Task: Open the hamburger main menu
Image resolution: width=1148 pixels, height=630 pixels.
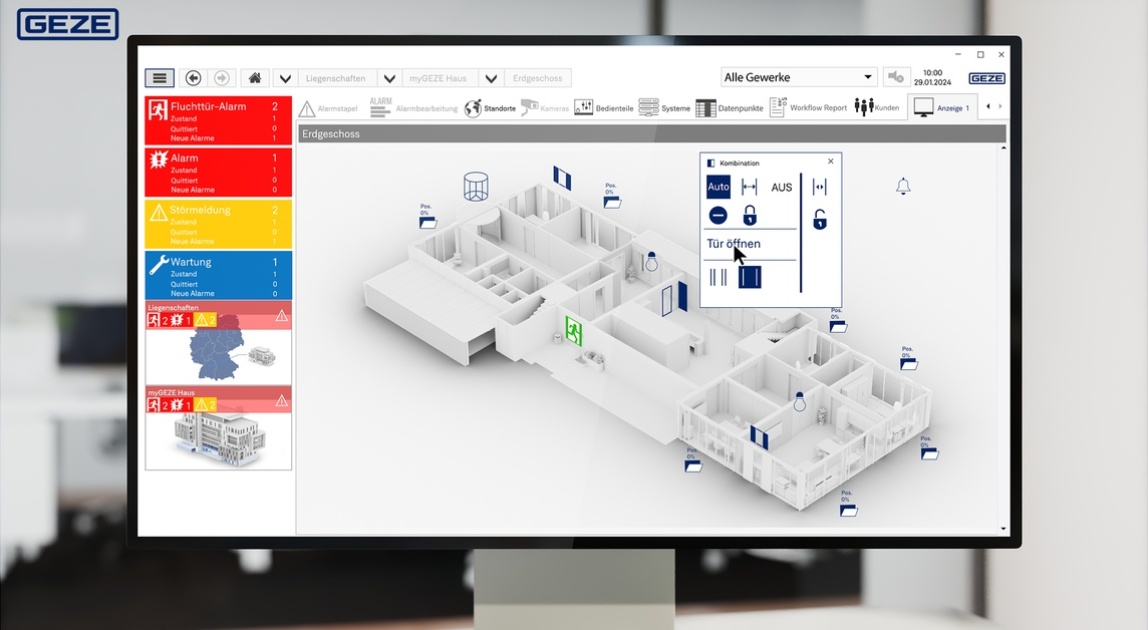Action: pos(159,78)
